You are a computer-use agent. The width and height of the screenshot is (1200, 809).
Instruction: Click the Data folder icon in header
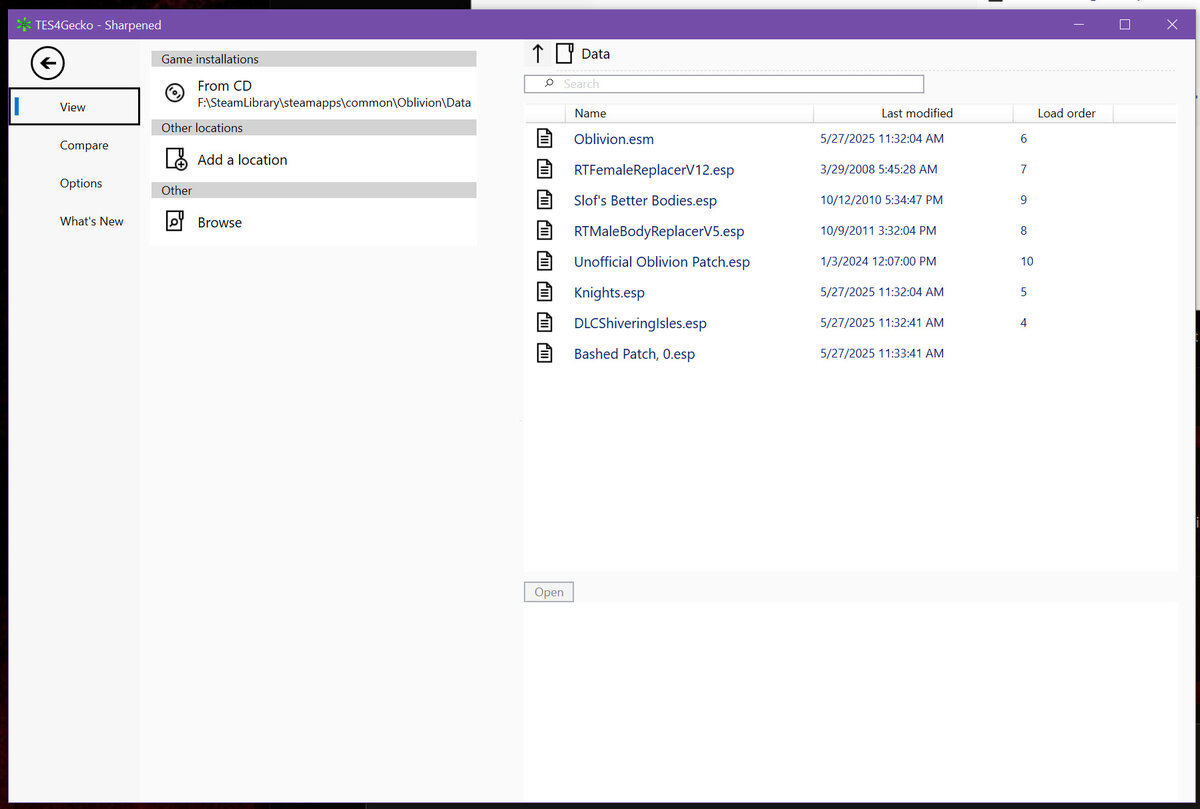pyautogui.click(x=565, y=54)
